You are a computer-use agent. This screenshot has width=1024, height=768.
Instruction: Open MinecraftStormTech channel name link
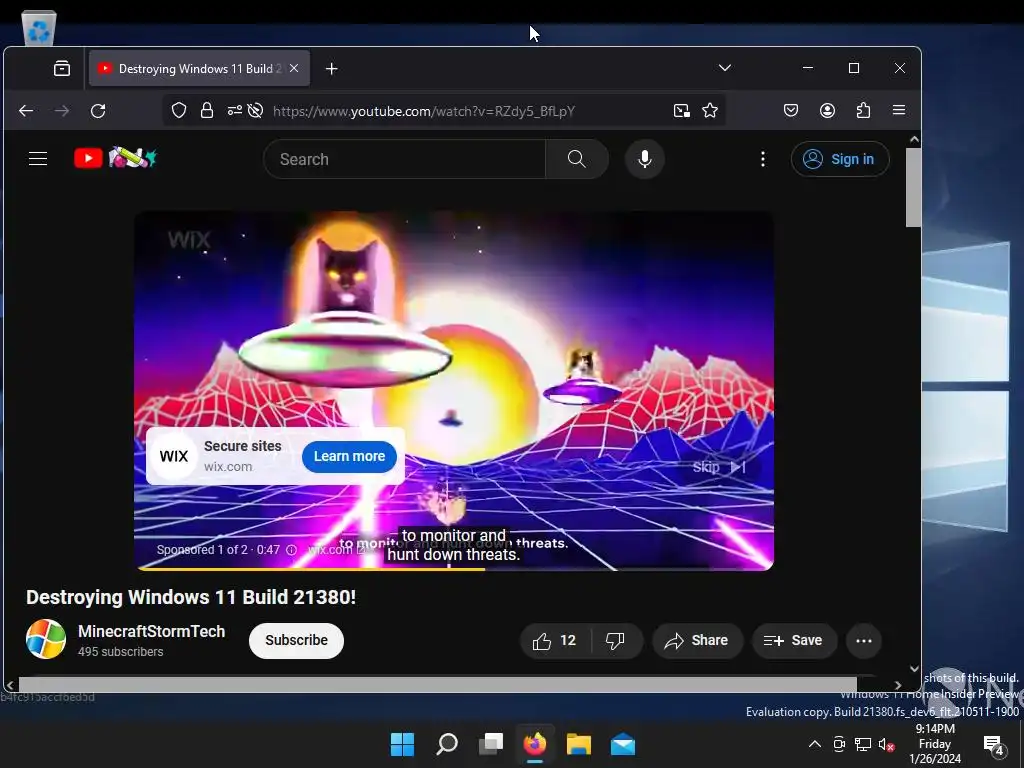152,631
